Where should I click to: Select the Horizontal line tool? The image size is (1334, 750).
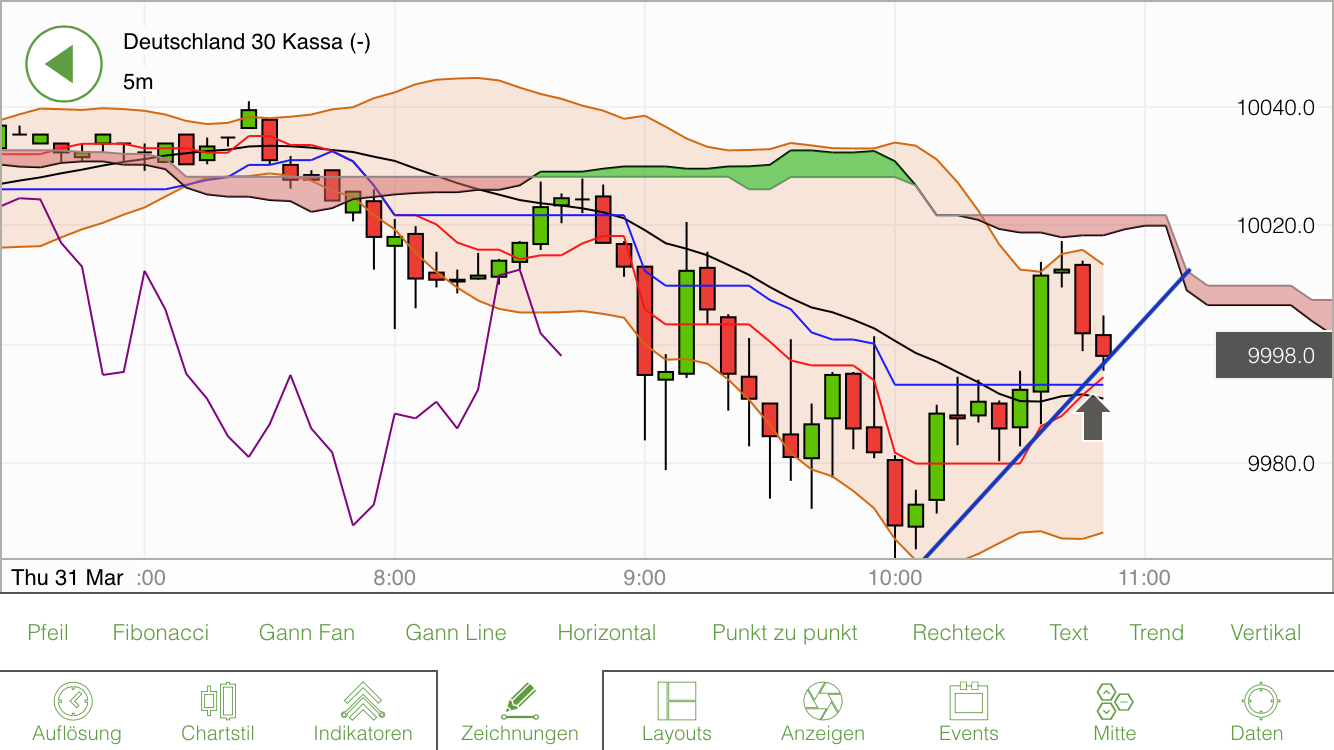[x=607, y=632]
